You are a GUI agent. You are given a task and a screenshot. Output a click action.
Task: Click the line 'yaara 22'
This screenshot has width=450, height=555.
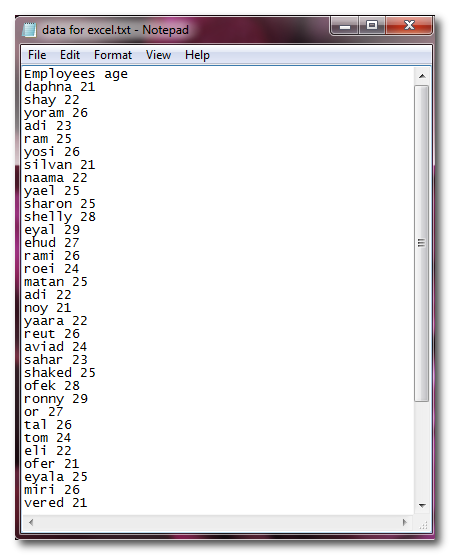click(x=56, y=321)
